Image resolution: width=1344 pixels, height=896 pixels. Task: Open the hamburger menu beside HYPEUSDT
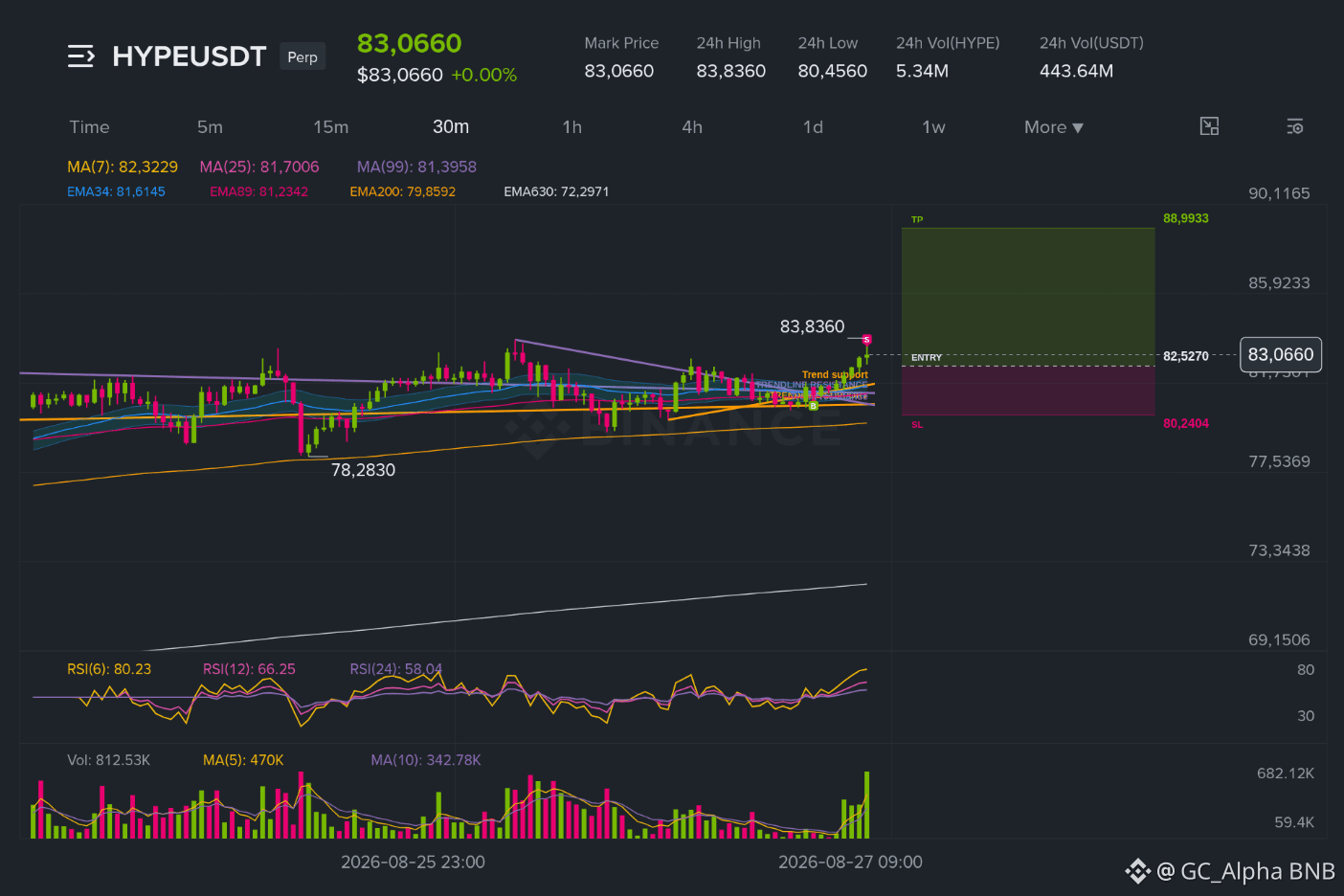coord(81,56)
